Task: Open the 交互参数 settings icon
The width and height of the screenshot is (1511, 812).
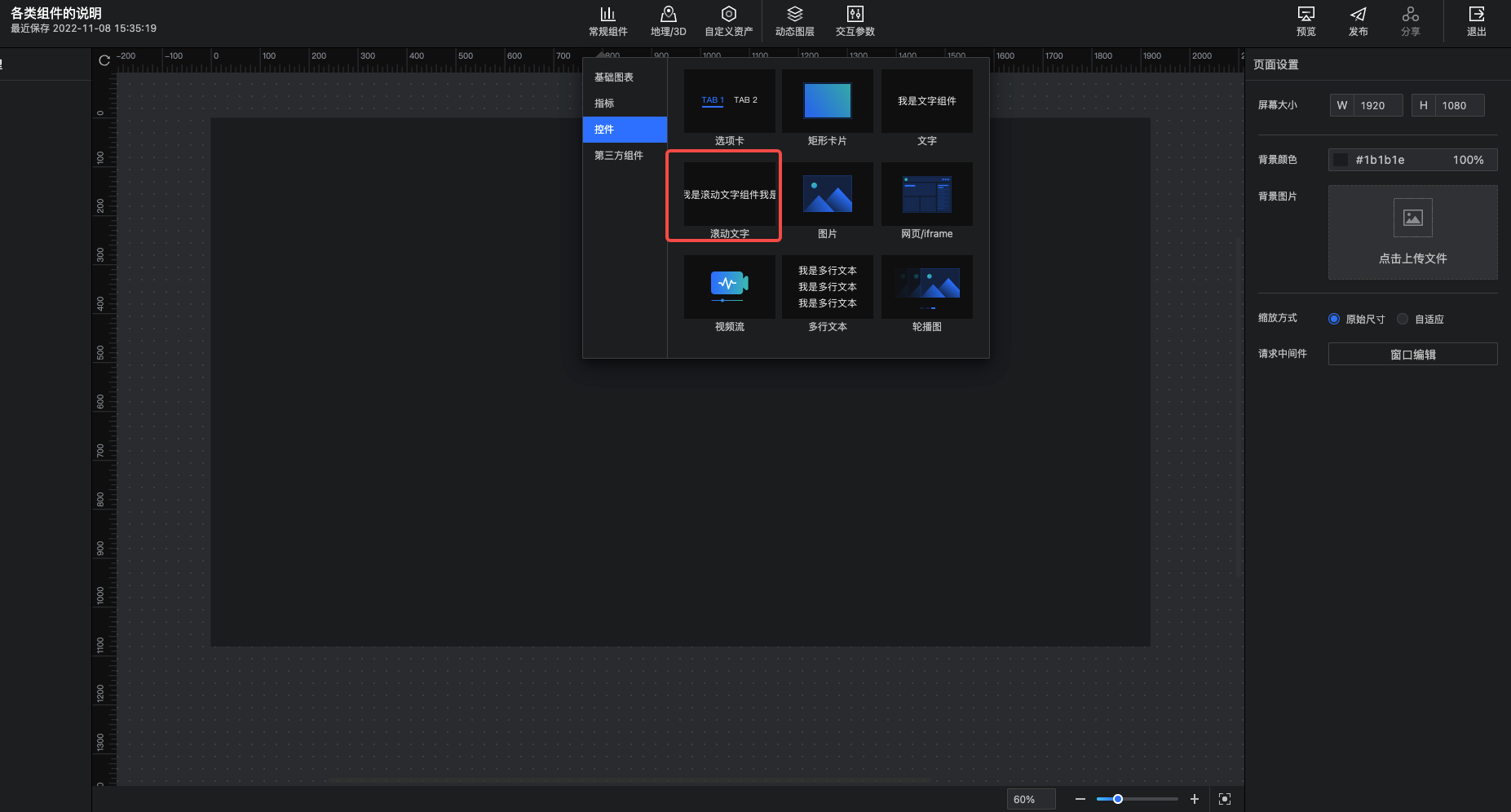Action: pos(855,21)
